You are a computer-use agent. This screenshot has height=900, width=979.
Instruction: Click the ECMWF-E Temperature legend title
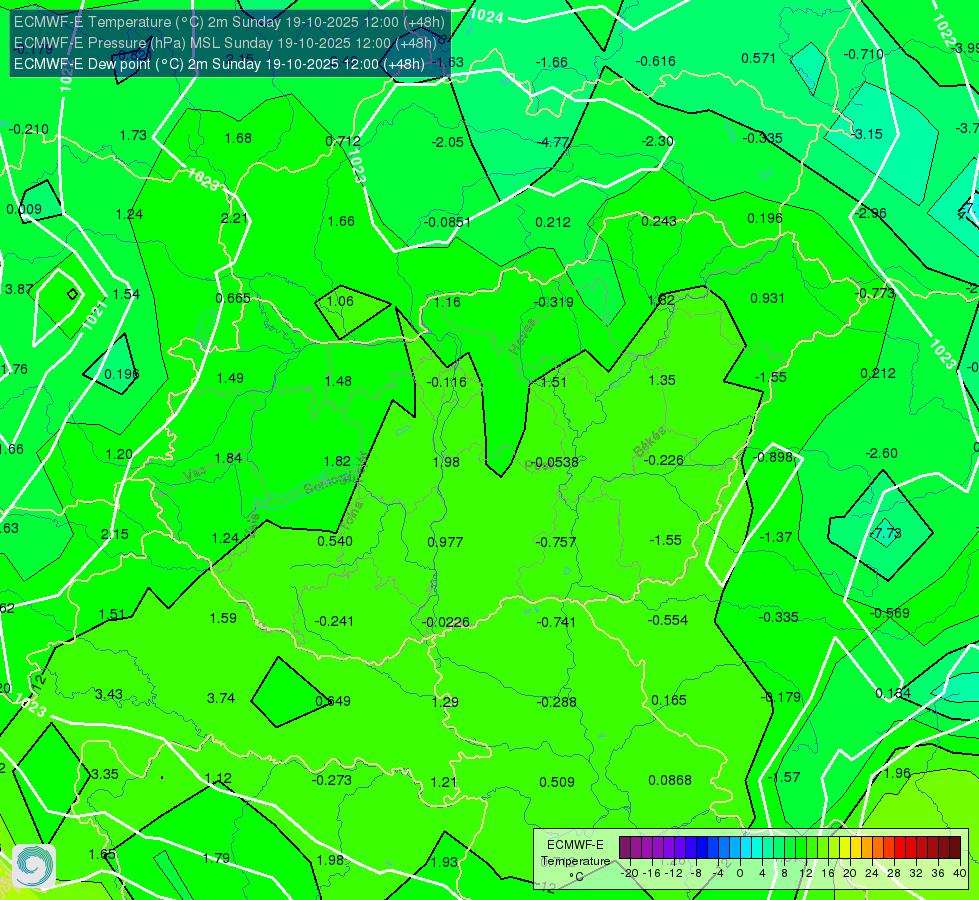(x=575, y=861)
